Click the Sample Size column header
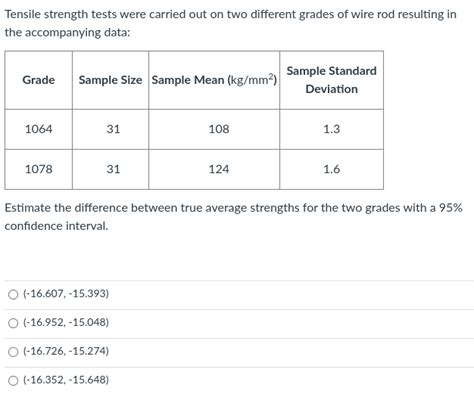Screen dimensions: 474x397 click(x=110, y=80)
